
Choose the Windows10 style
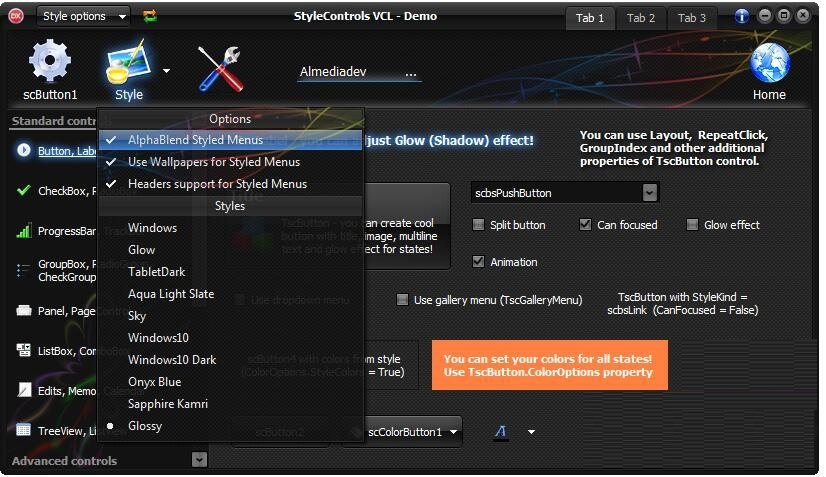click(230, 338)
